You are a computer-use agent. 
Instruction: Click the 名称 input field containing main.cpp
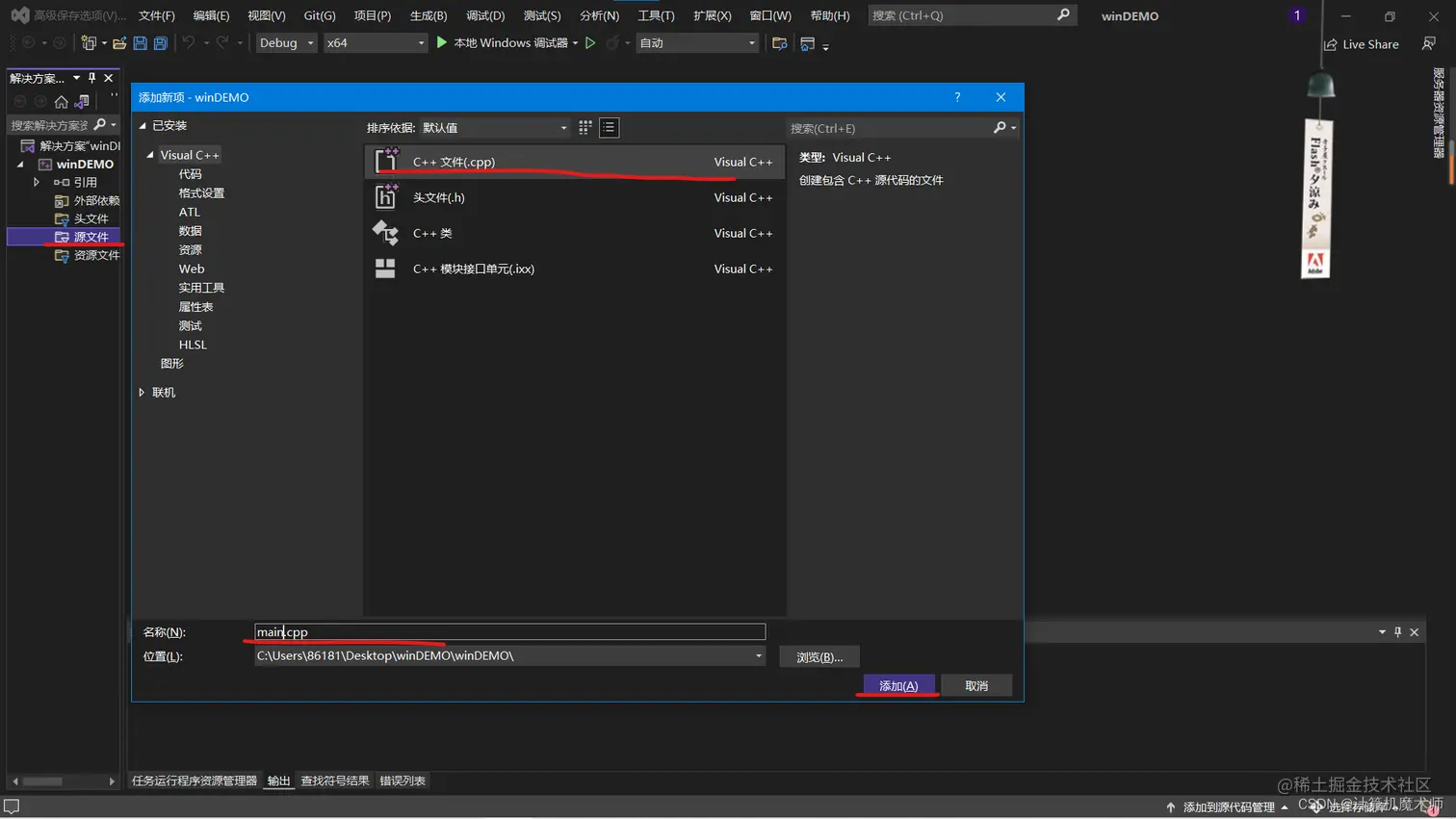click(509, 631)
